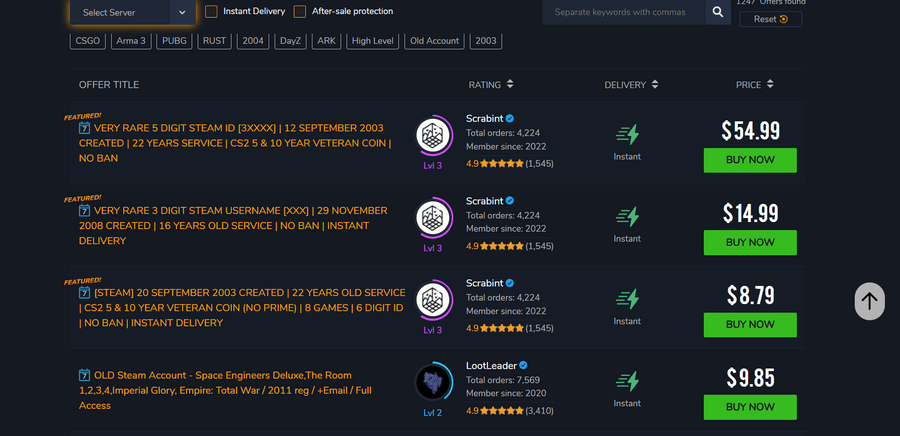Filter by the ARK tag
Image resolution: width=900 pixels, height=436 pixels.
(x=327, y=41)
